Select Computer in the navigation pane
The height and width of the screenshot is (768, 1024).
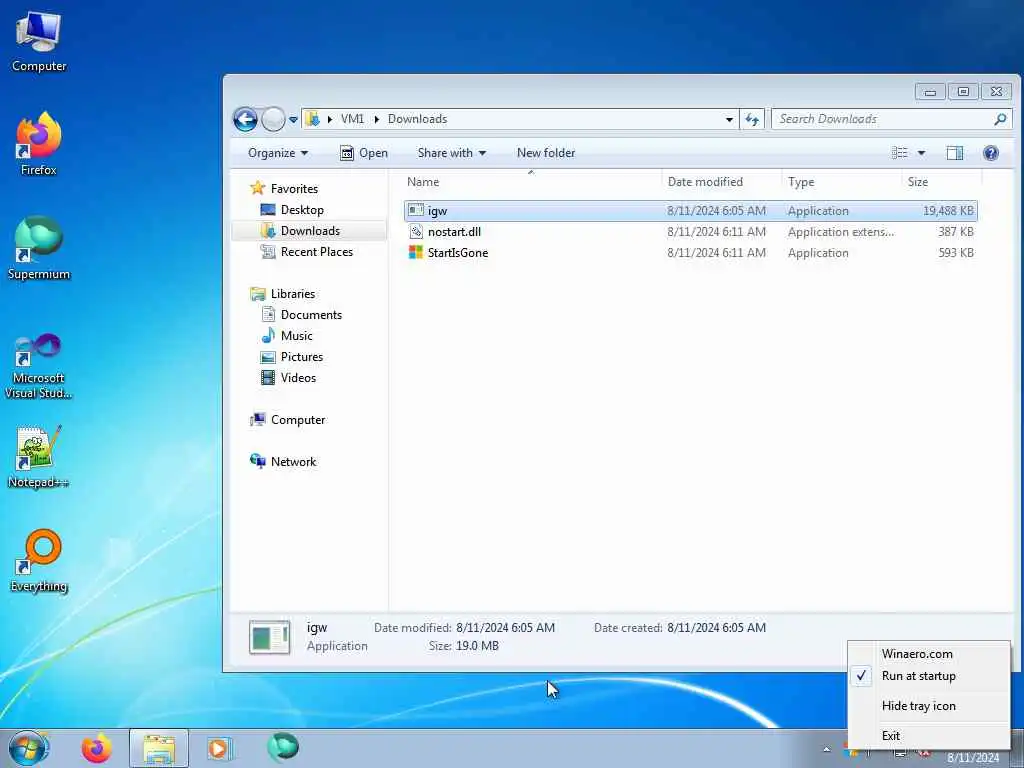(298, 420)
